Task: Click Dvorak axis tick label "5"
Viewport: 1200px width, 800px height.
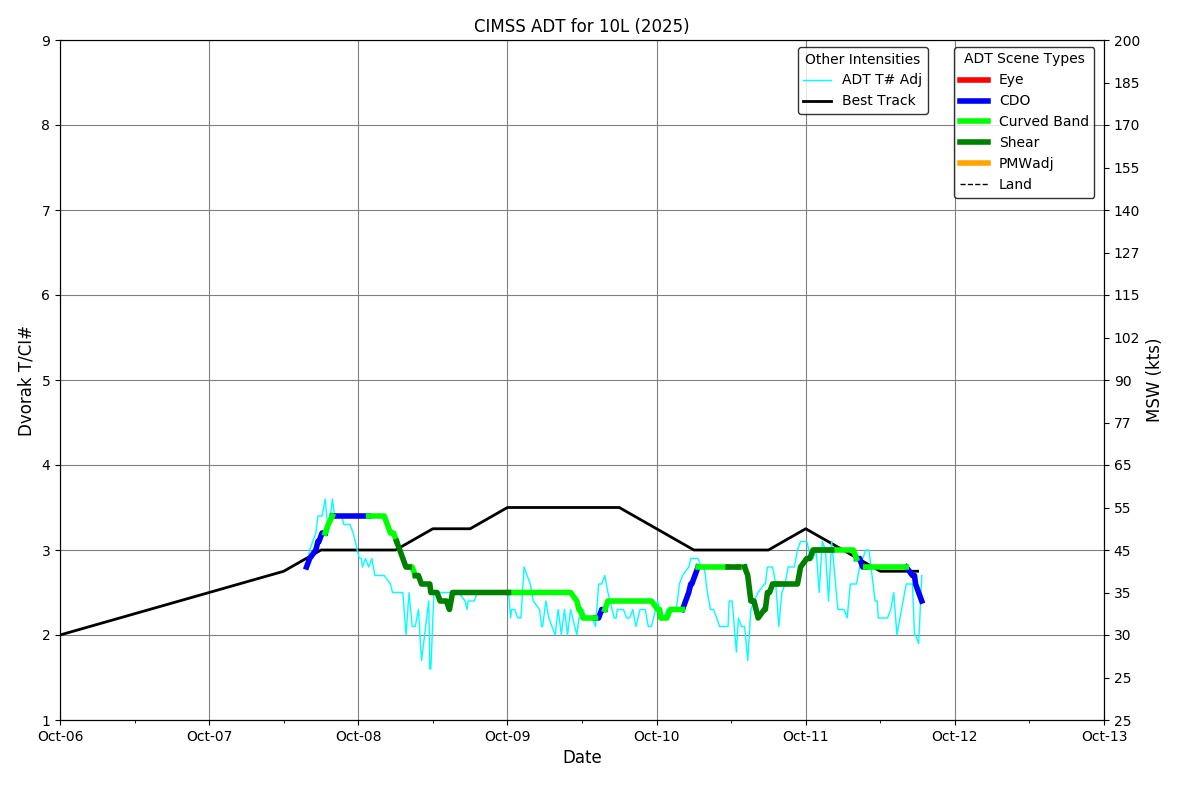Action: [x=46, y=381]
